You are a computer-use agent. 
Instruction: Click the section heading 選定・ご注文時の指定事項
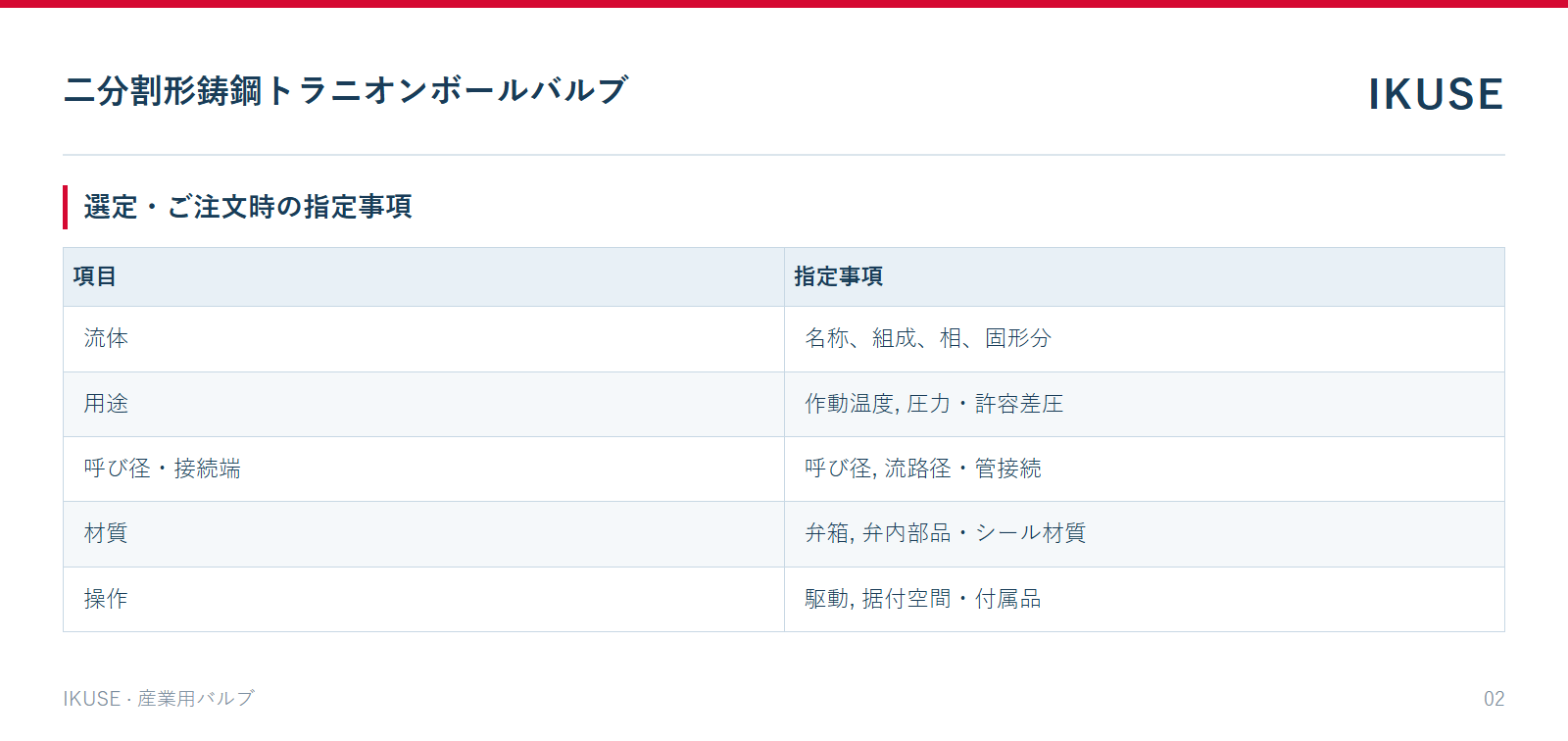[x=248, y=207]
